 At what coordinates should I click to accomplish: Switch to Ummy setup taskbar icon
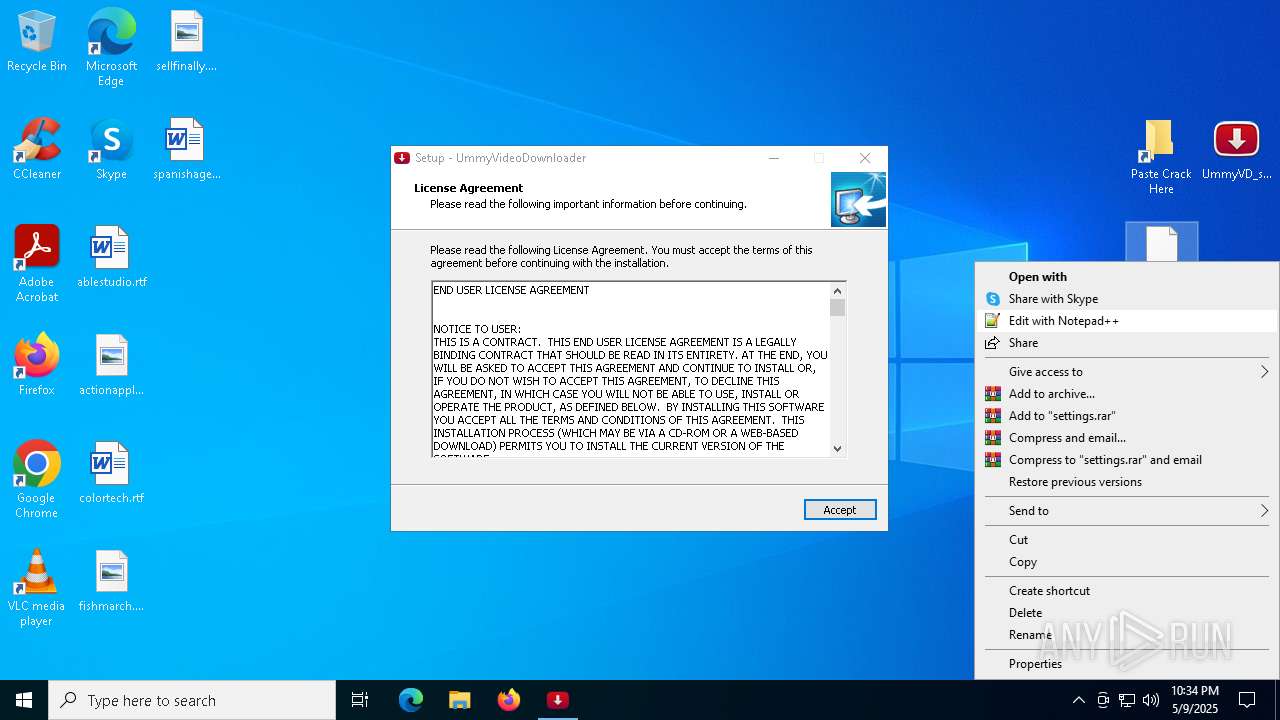point(557,700)
